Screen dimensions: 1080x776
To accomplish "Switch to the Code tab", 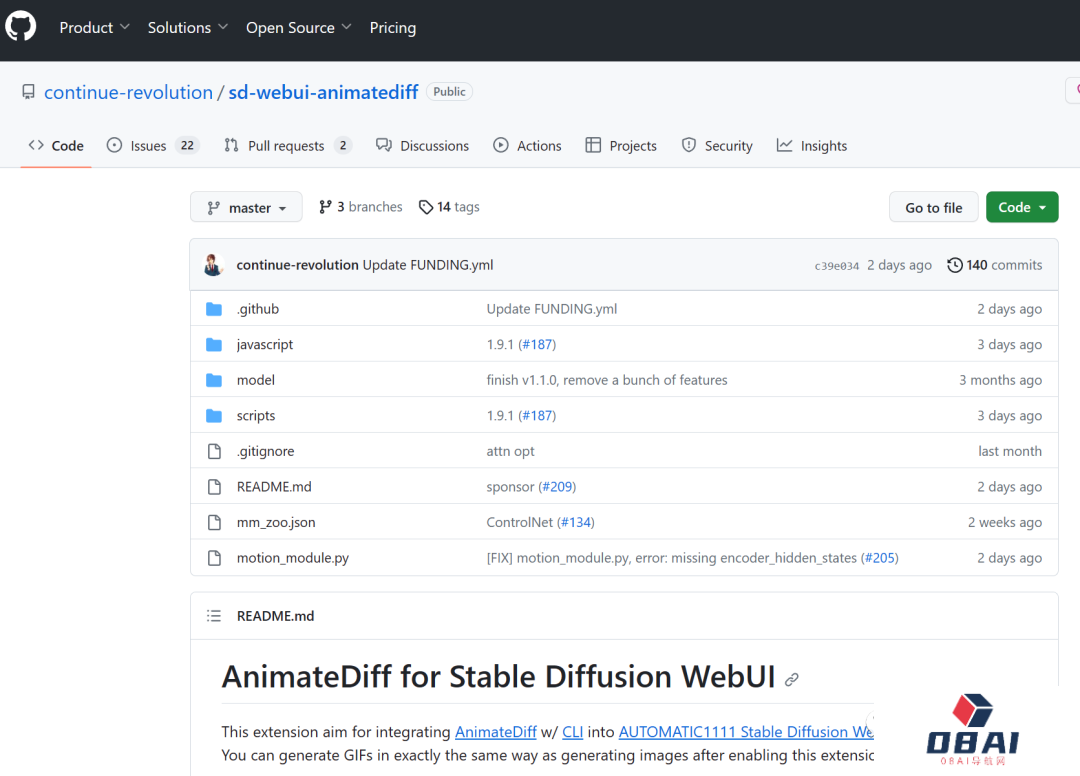I will [x=56, y=146].
